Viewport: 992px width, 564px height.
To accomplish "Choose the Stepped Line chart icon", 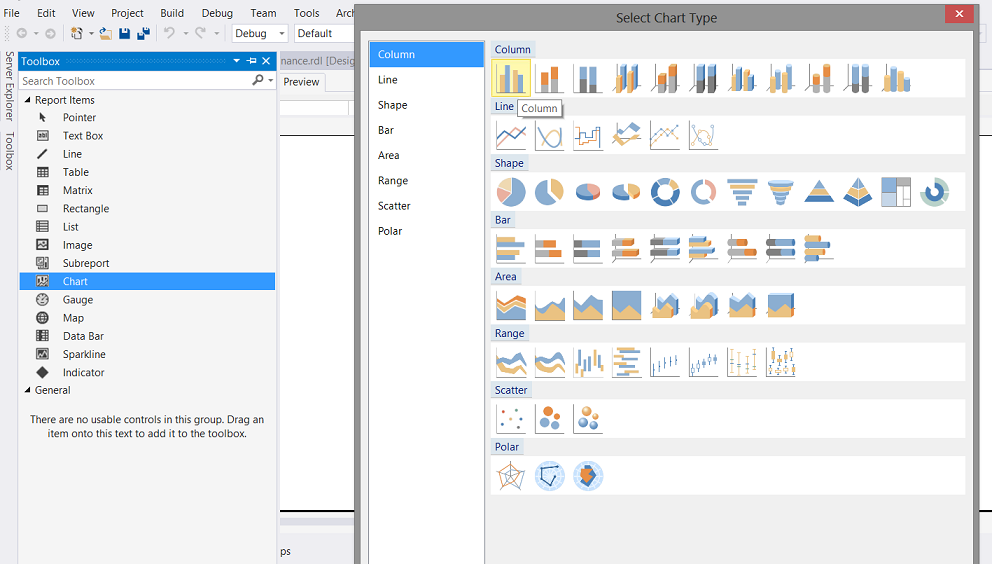I will (588, 135).
